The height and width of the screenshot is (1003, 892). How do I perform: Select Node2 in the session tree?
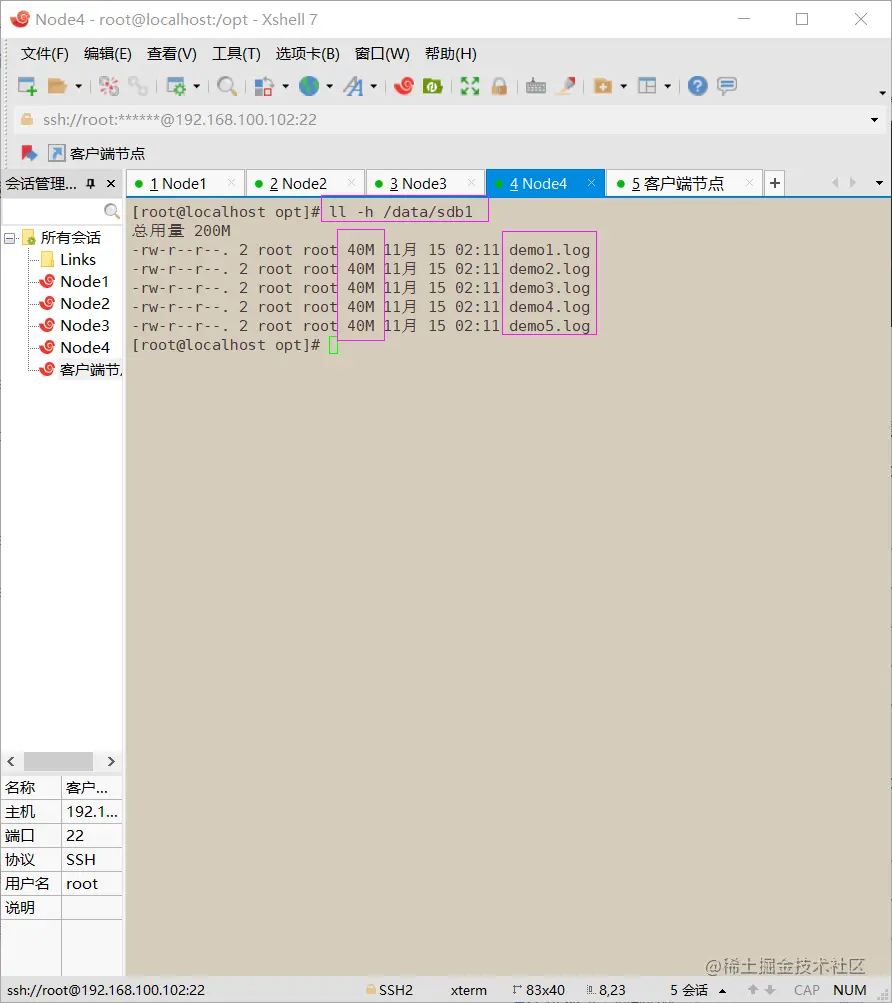(75, 304)
